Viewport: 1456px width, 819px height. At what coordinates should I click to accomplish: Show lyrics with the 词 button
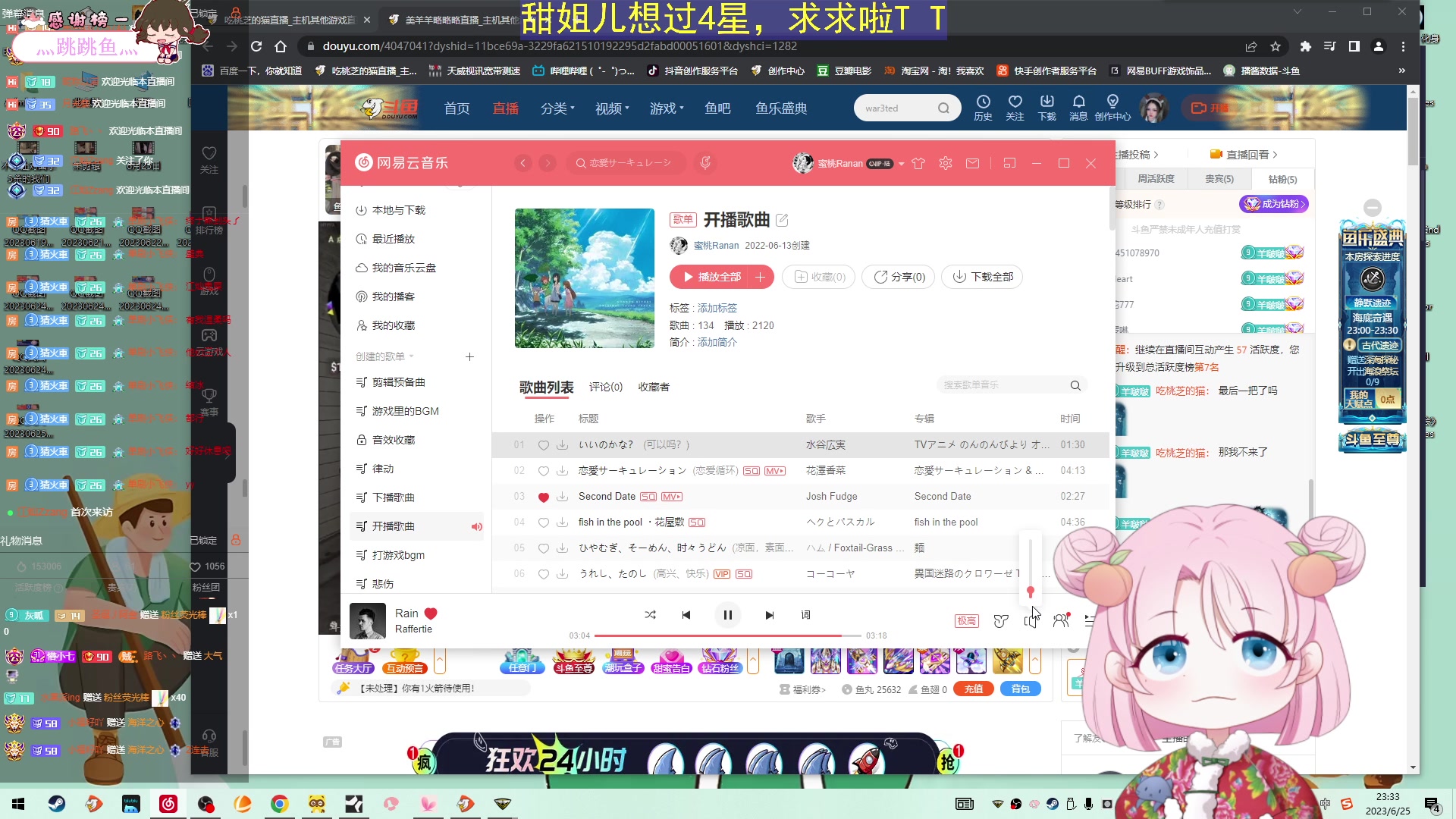[805, 615]
